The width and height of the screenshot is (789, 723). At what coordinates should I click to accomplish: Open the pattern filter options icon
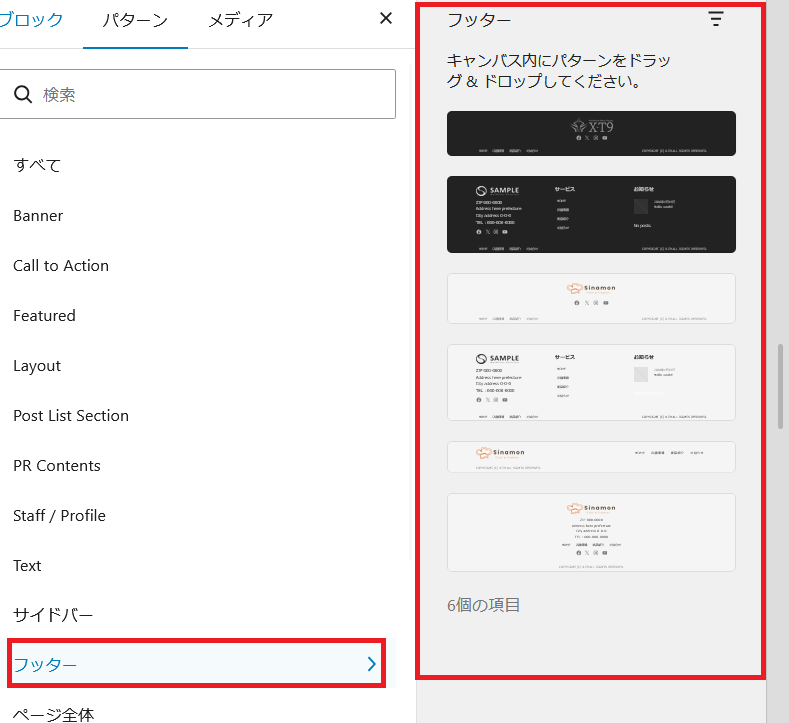tap(716, 19)
